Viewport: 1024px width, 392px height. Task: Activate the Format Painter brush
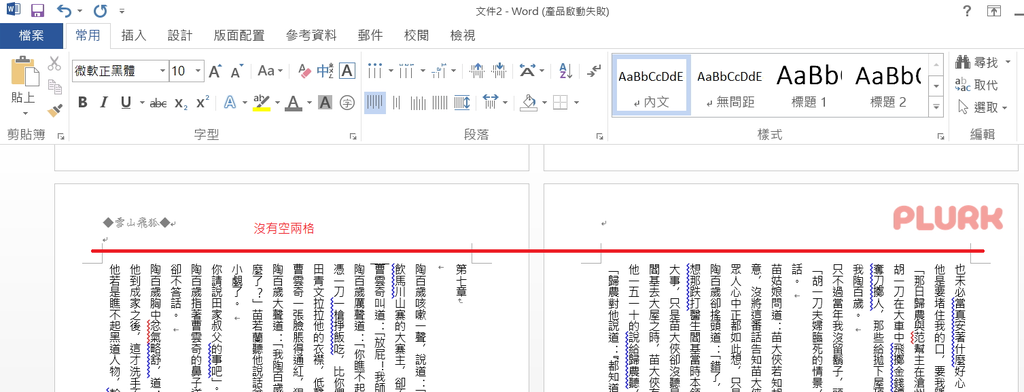pos(54,110)
